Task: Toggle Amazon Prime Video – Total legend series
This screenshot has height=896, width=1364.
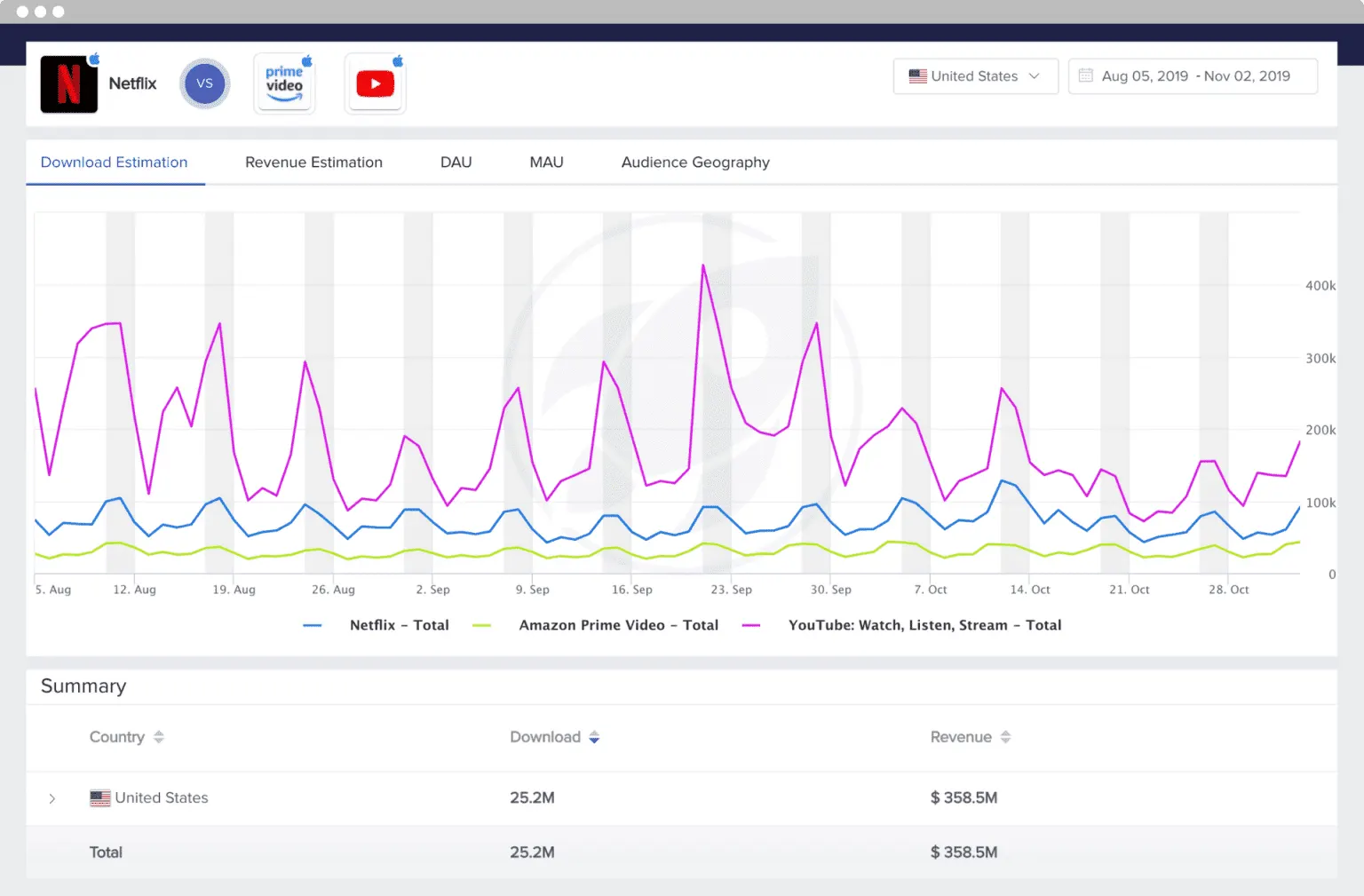Action: [x=596, y=625]
